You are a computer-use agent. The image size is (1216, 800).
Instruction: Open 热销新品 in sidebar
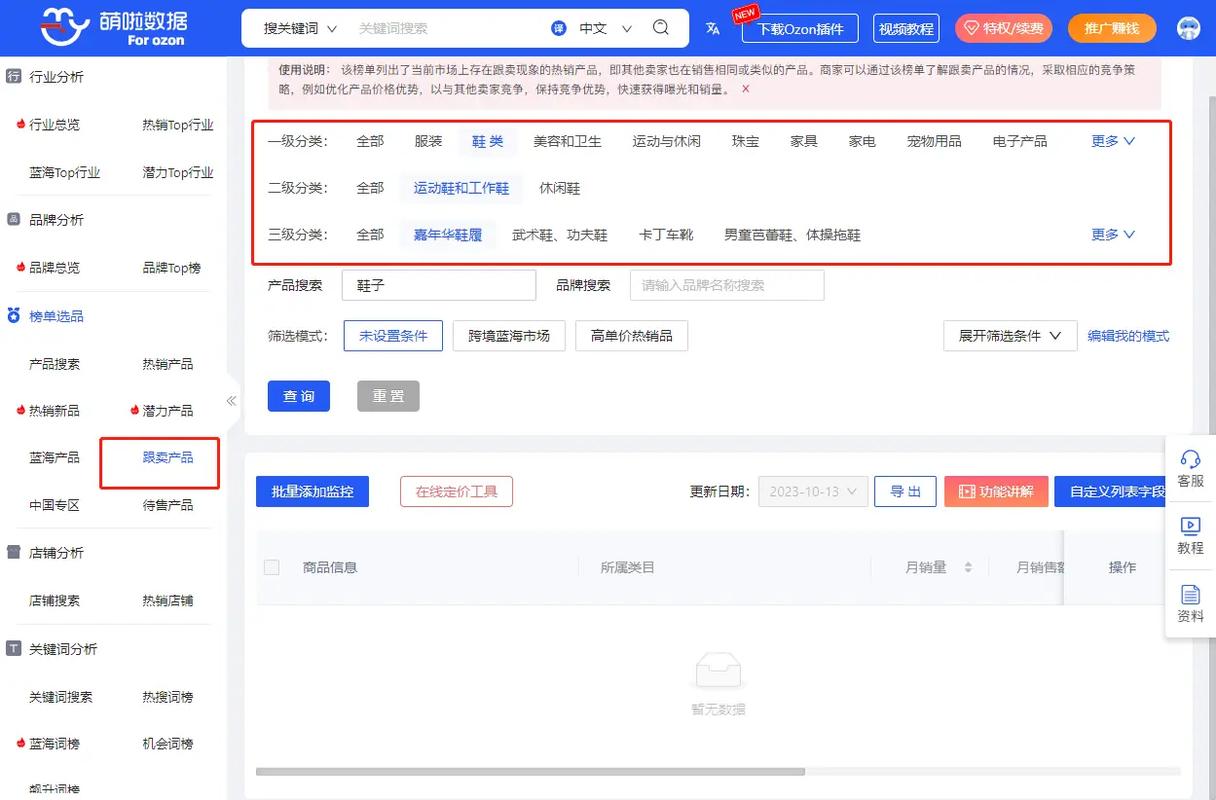point(54,411)
